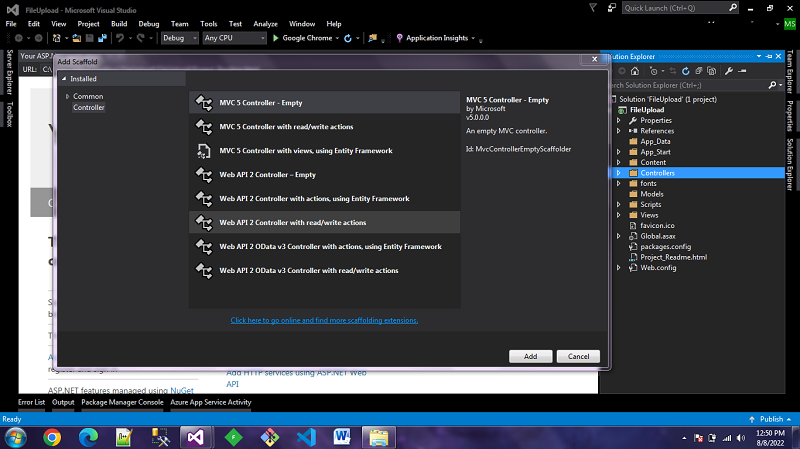Click the Redo icon in toolbar
The image size is (800, 449).
click(140, 38)
